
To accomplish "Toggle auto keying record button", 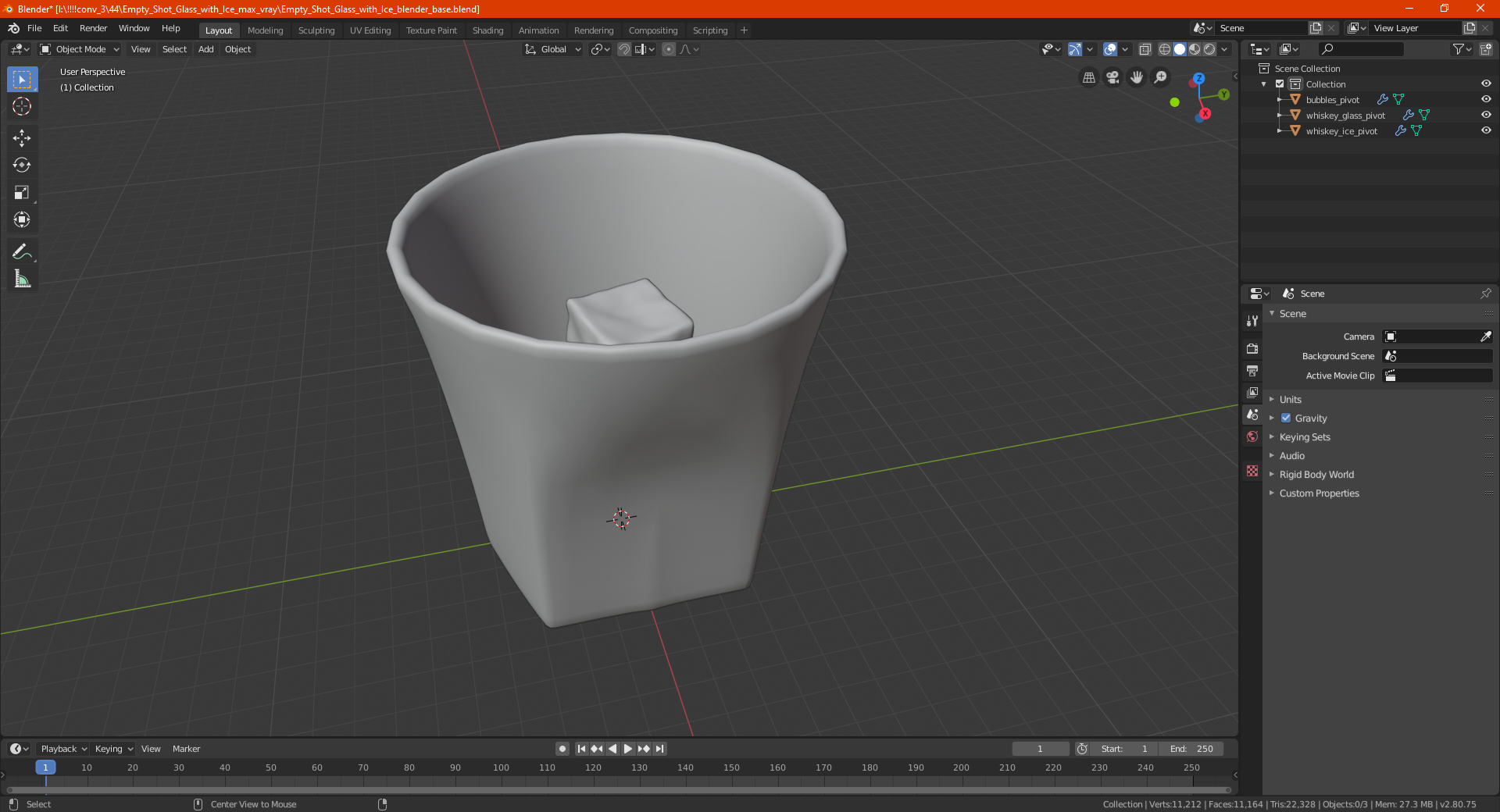I will coord(562,749).
